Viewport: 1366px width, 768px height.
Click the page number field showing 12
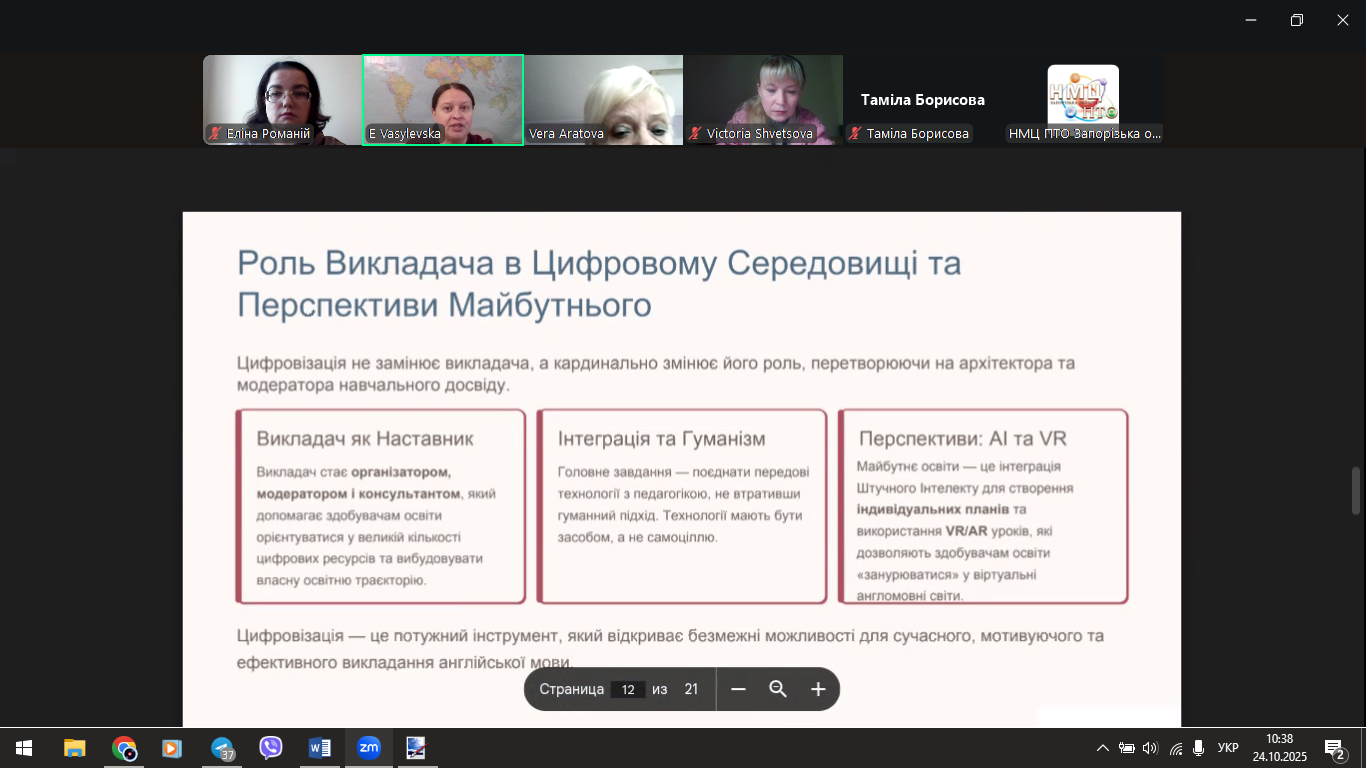coord(628,689)
